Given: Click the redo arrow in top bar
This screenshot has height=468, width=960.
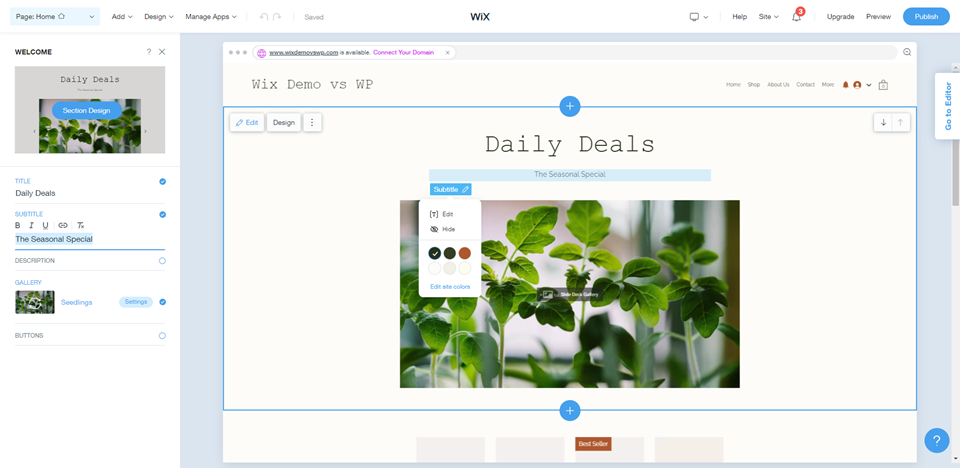Looking at the screenshot, I should click(277, 17).
